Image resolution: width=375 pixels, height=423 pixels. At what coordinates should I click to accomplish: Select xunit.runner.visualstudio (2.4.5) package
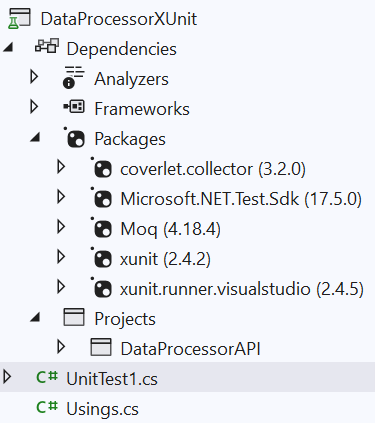click(x=242, y=289)
